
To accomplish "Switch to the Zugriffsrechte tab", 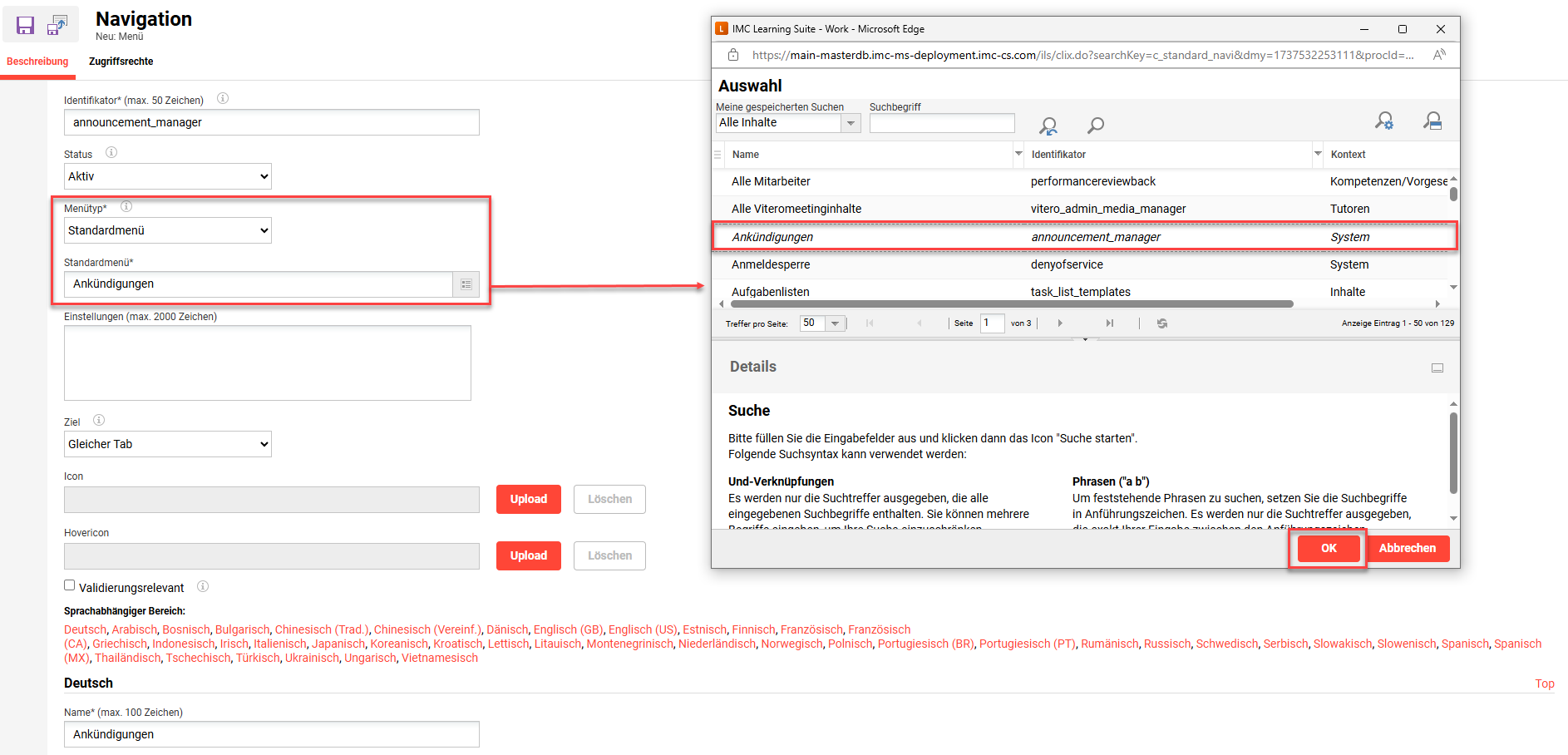I will tap(121, 62).
